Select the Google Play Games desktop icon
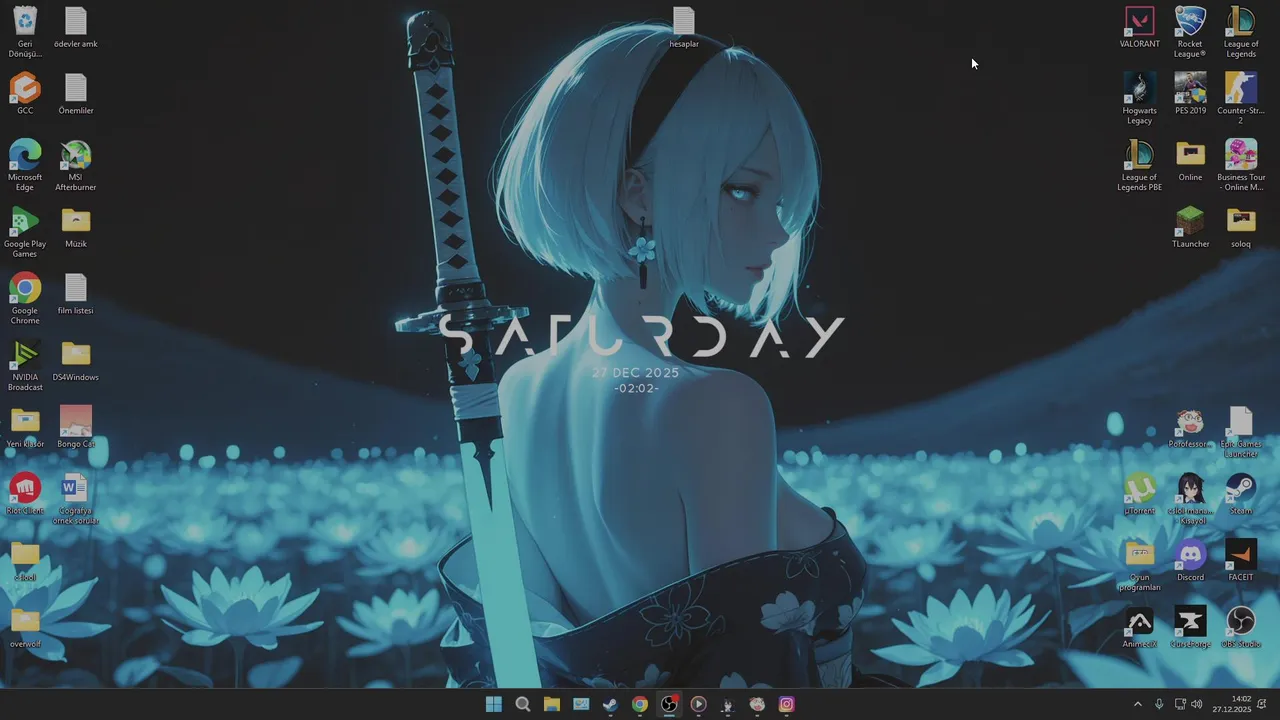The image size is (1280, 720). point(25,232)
